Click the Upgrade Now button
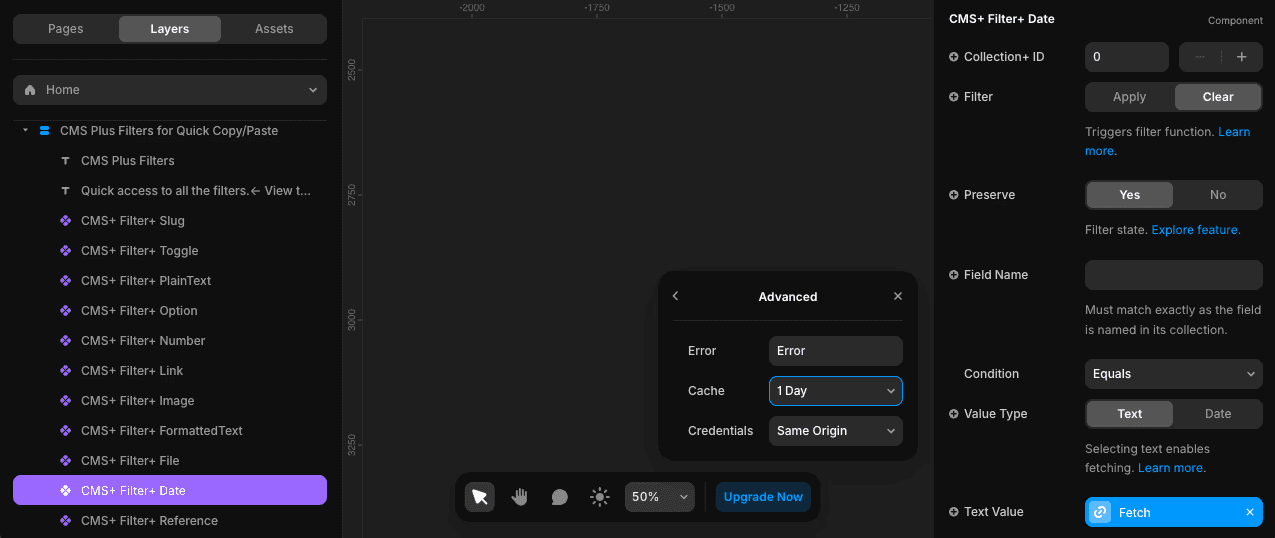The width and height of the screenshot is (1275, 538). pos(763,497)
